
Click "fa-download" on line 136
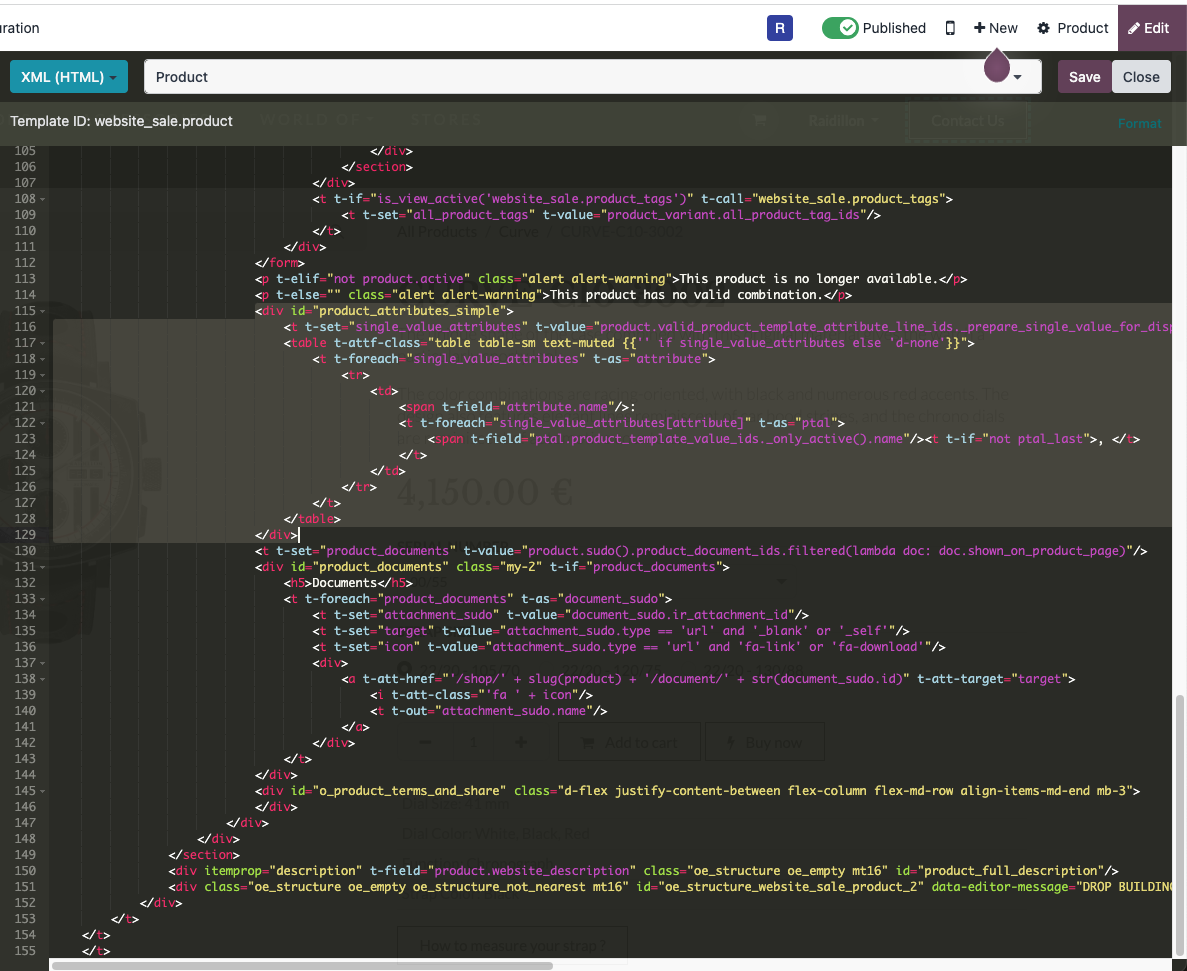pos(877,647)
